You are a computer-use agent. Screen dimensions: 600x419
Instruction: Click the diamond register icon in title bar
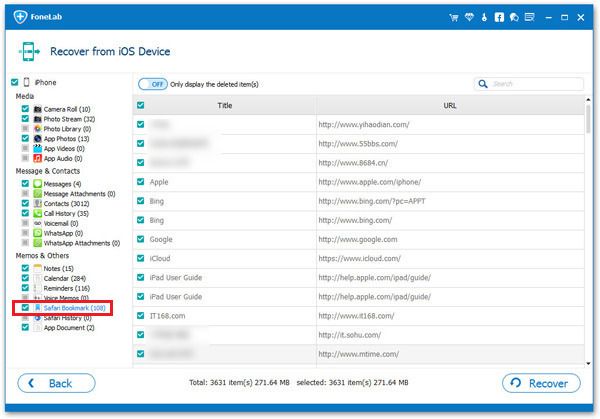point(469,17)
